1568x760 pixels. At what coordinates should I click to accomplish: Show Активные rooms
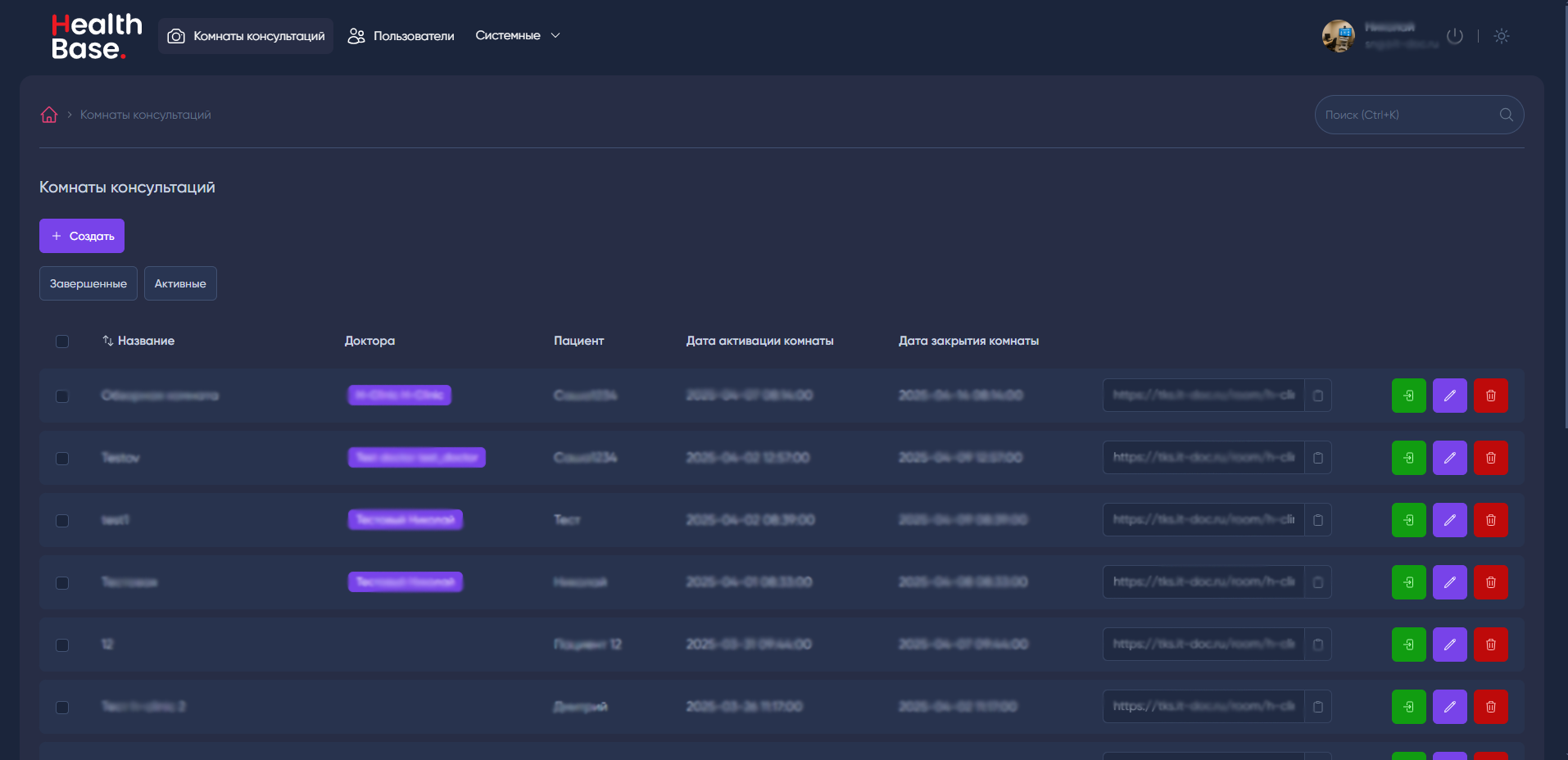pos(180,283)
